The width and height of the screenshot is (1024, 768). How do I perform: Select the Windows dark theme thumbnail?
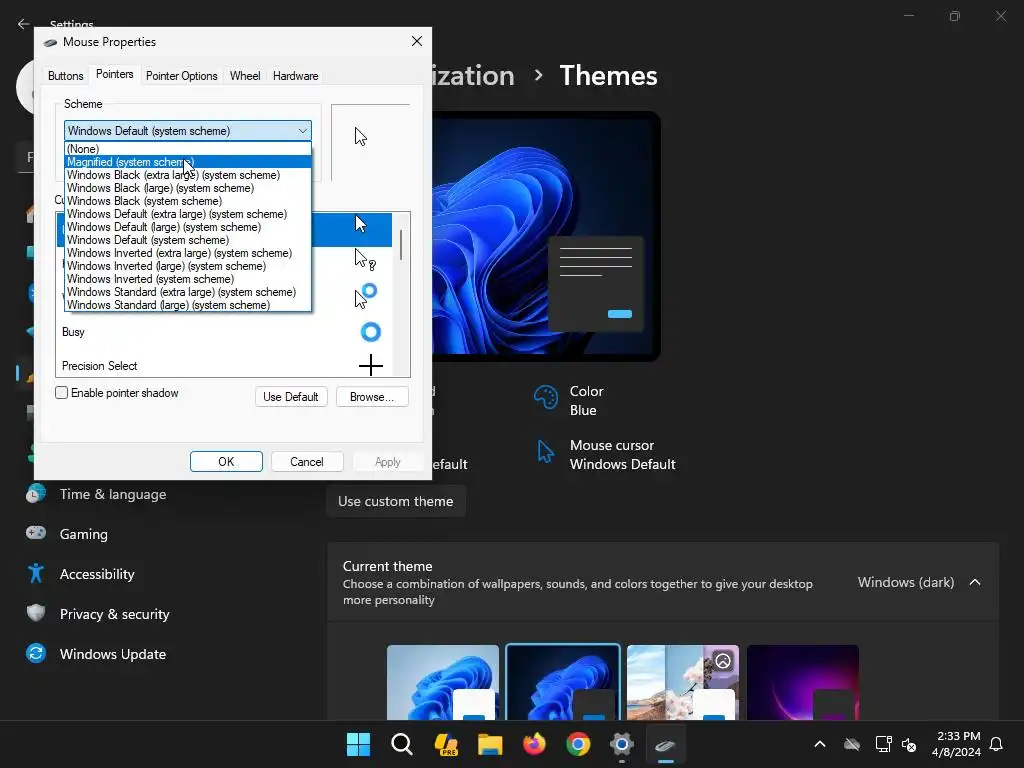[563, 682]
